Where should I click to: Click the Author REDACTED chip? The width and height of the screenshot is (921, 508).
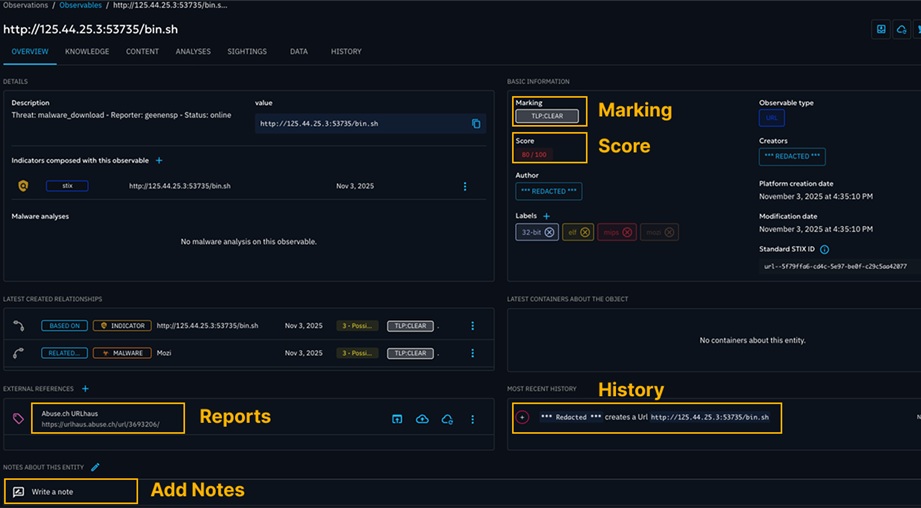point(549,191)
